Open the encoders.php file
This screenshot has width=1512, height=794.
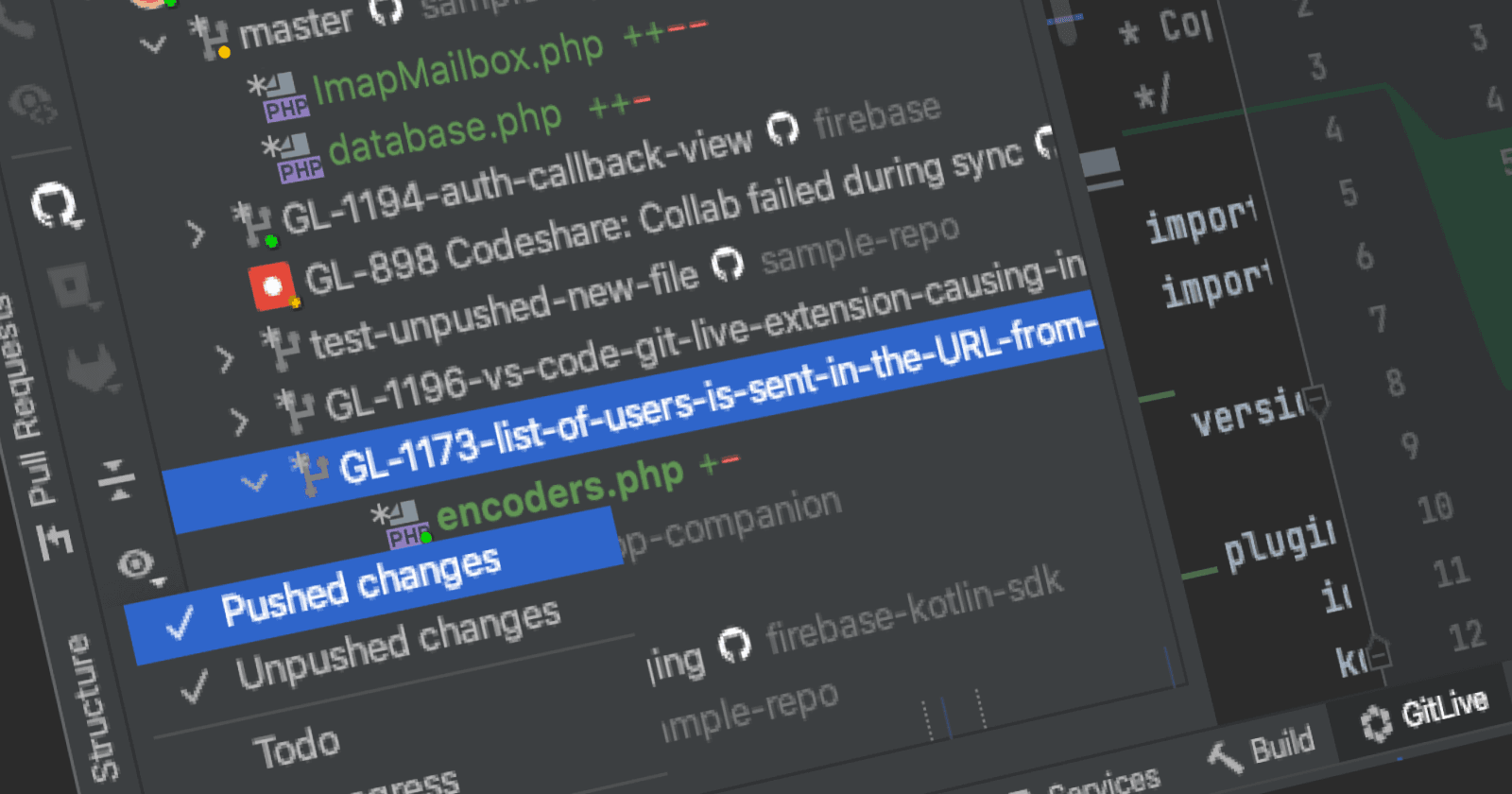tap(558, 492)
